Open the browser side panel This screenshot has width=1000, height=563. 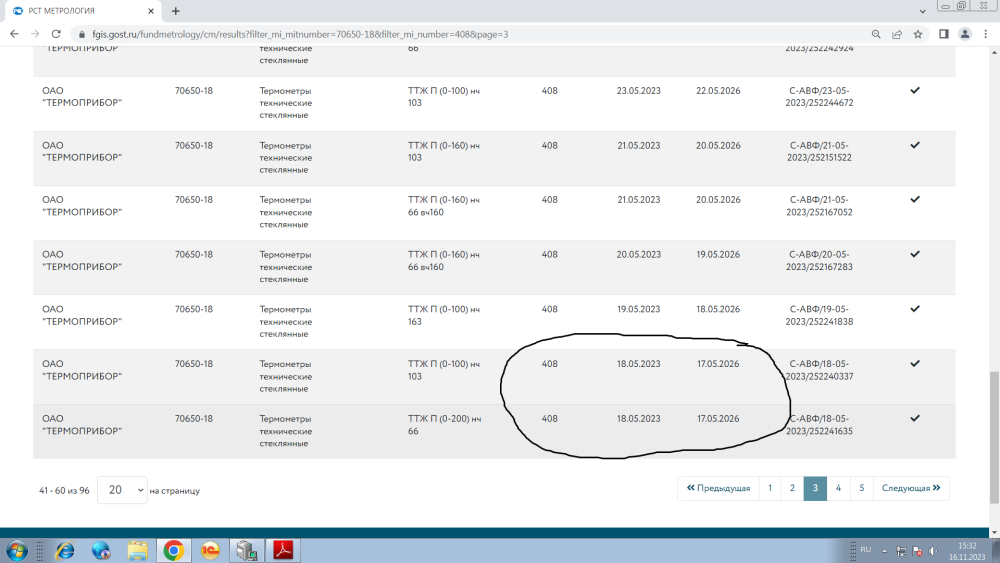pyautogui.click(x=943, y=33)
